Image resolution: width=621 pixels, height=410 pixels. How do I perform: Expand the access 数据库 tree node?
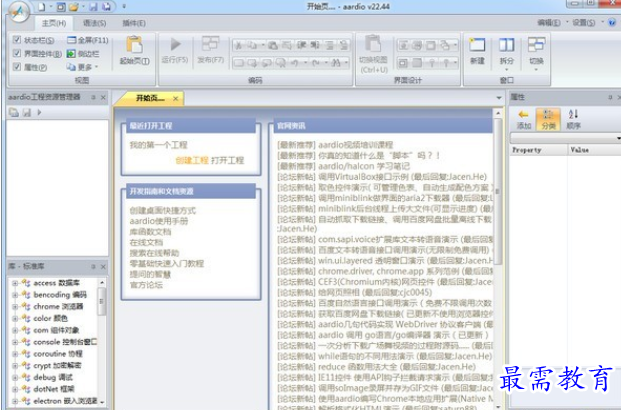pyautogui.click(x=15, y=283)
